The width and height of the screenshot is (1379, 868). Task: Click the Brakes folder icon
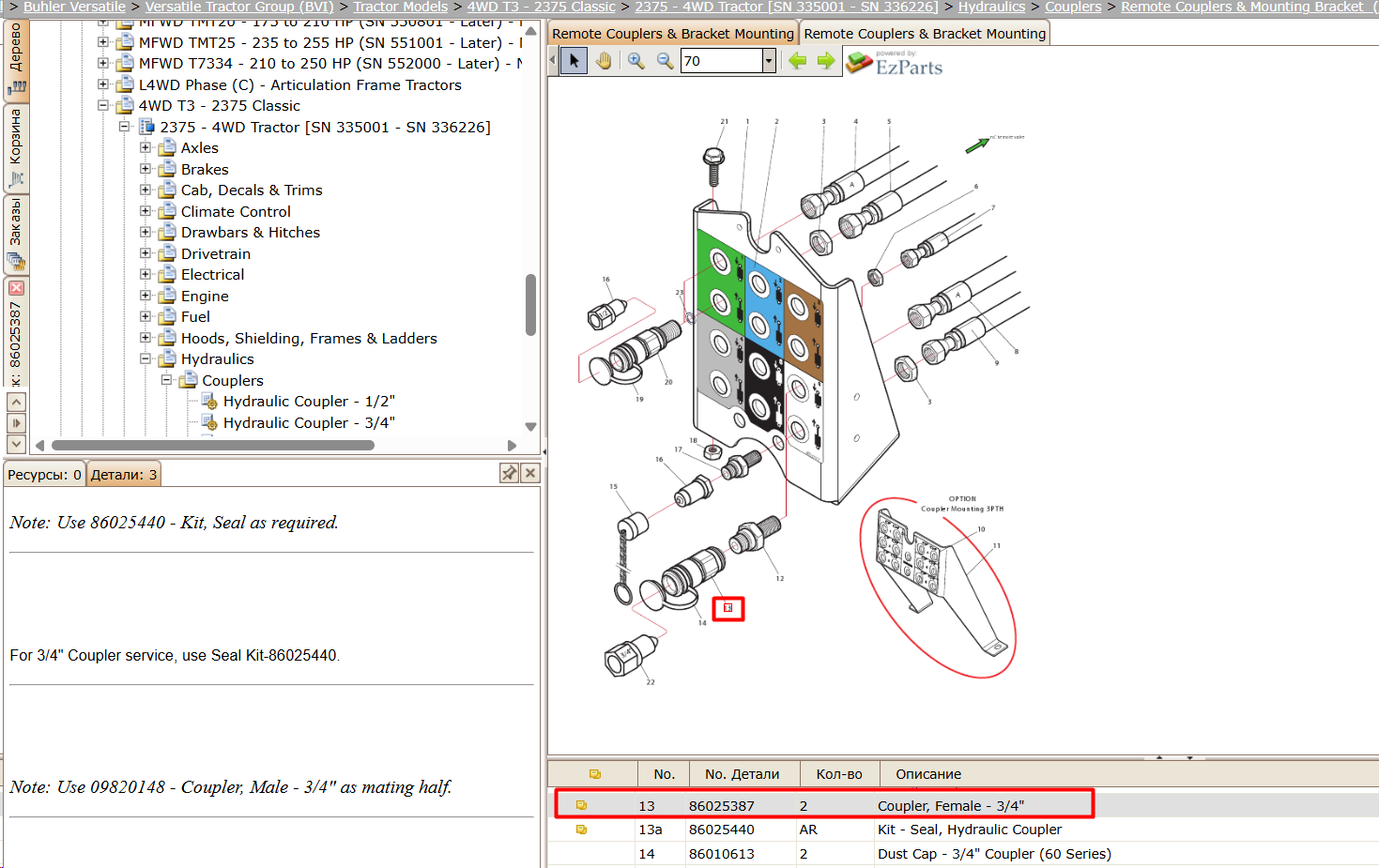point(167,169)
